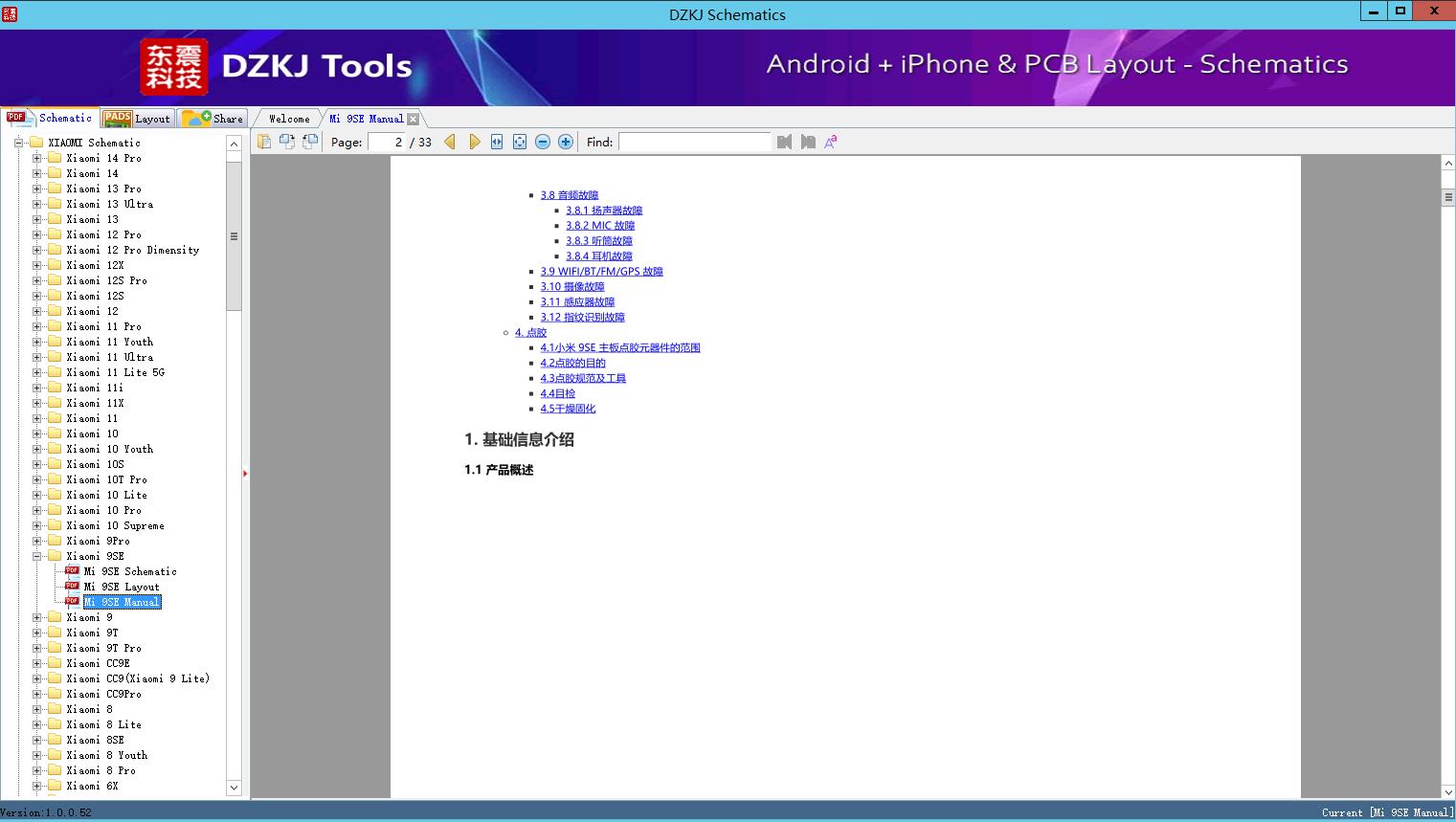Click the document vertical scrollbar thumb

tap(1448, 197)
